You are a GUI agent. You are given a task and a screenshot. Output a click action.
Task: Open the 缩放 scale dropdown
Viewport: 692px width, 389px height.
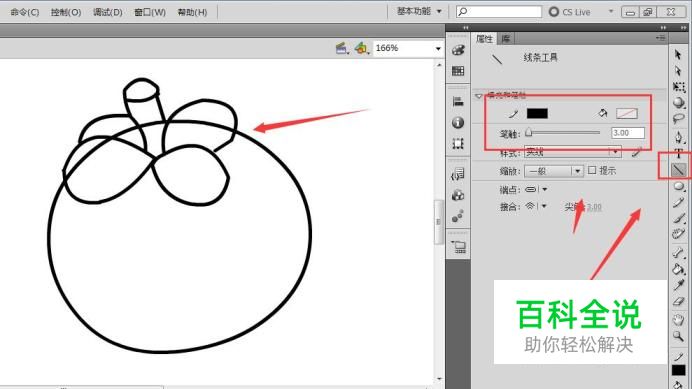tap(554, 171)
